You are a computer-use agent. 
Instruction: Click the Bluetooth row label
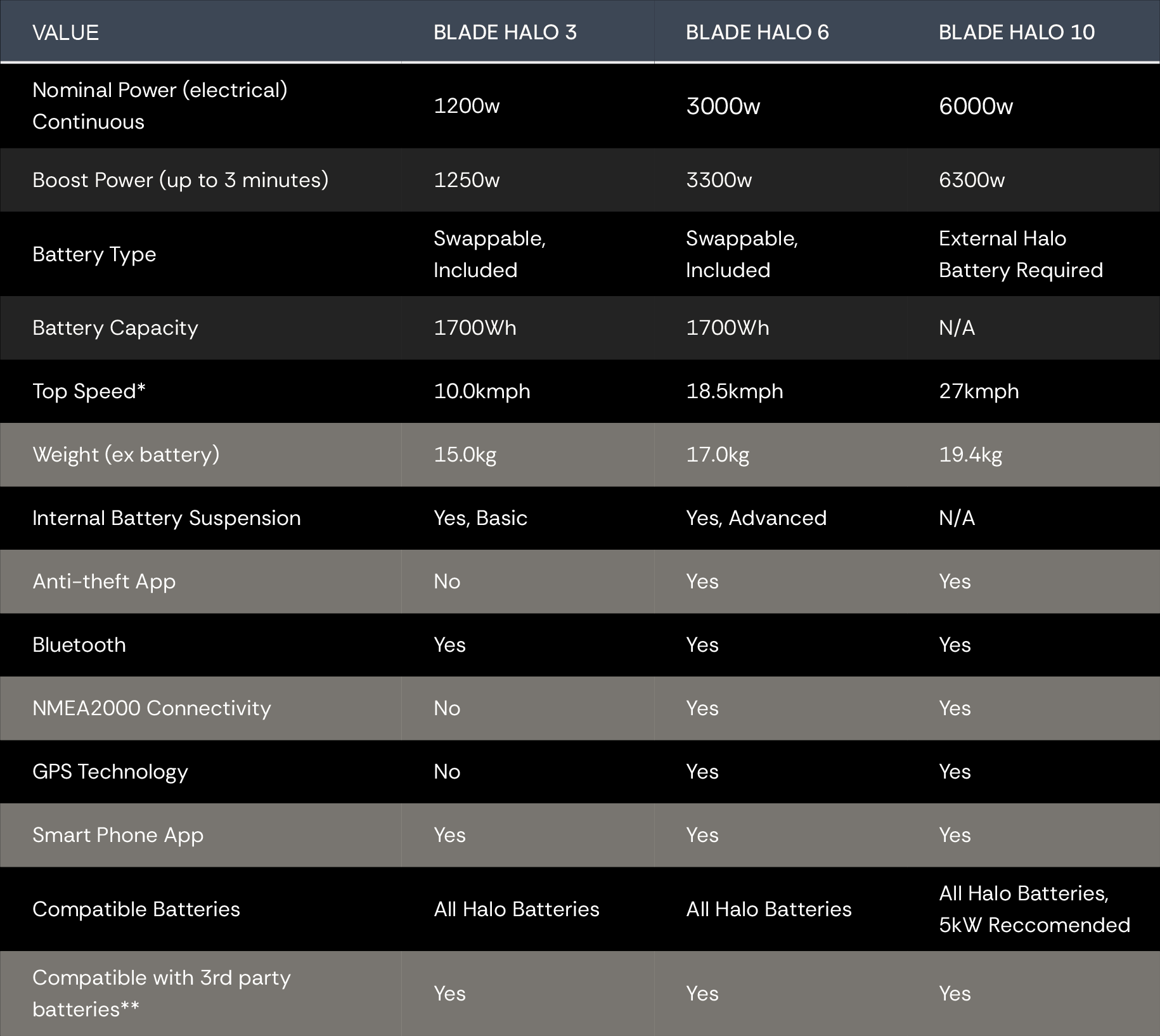[x=79, y=645]
